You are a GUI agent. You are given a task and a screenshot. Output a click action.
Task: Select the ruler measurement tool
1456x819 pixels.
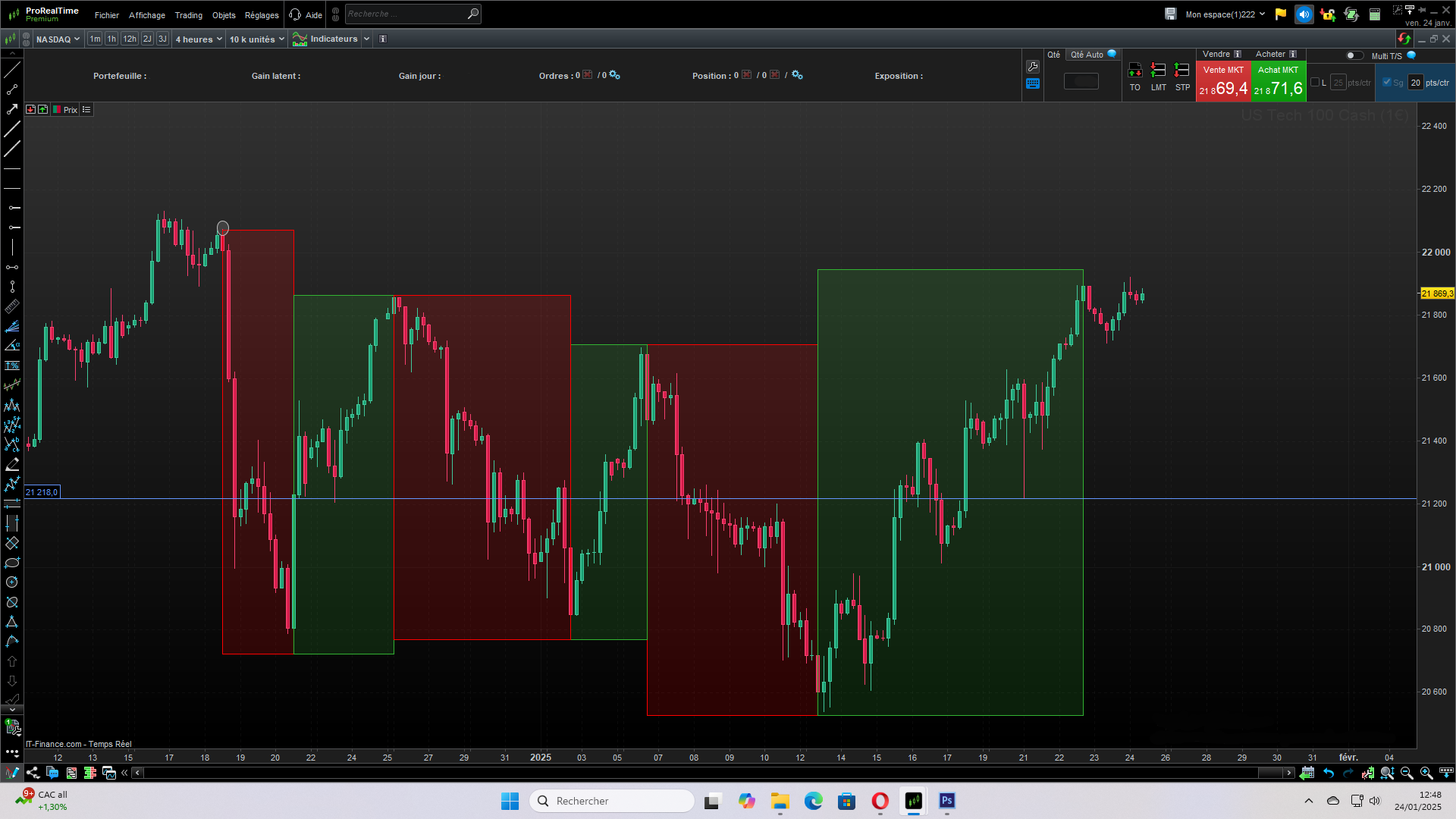click(x=12, y=306)
